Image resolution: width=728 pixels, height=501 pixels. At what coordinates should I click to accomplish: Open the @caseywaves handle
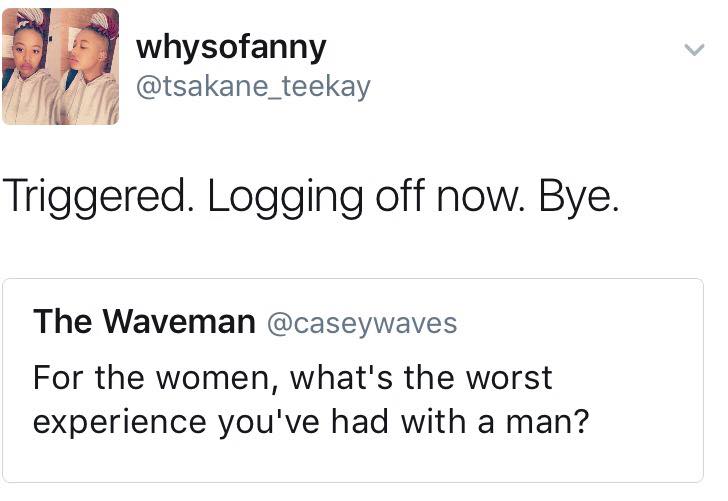pyautogui.click(x=362, y=323)
